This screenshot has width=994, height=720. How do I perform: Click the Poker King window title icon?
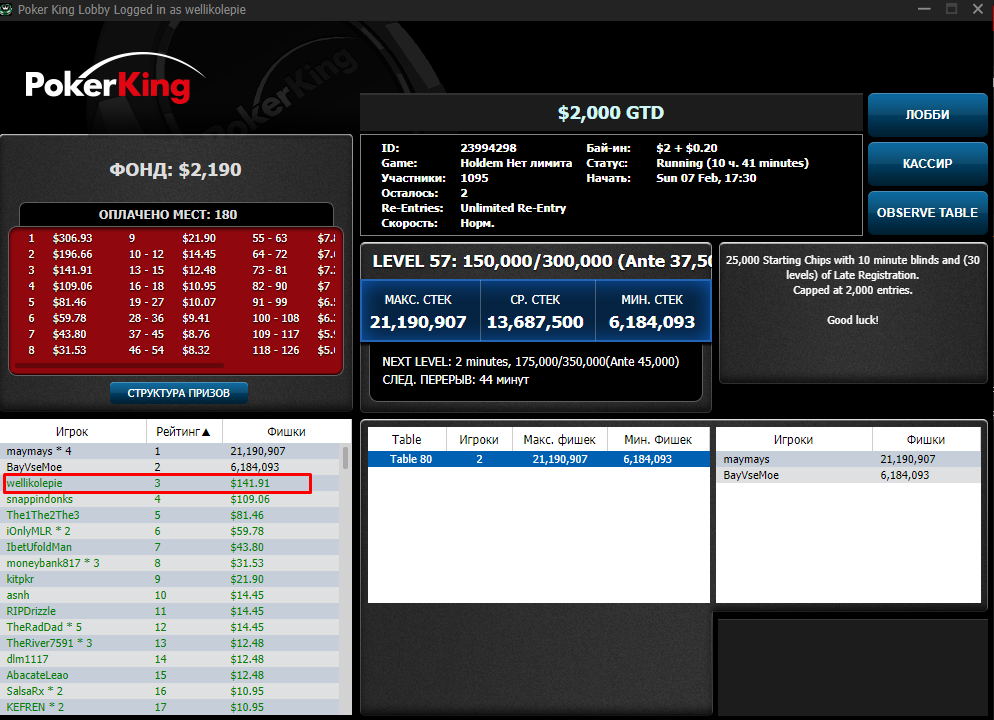pos(6,10)
